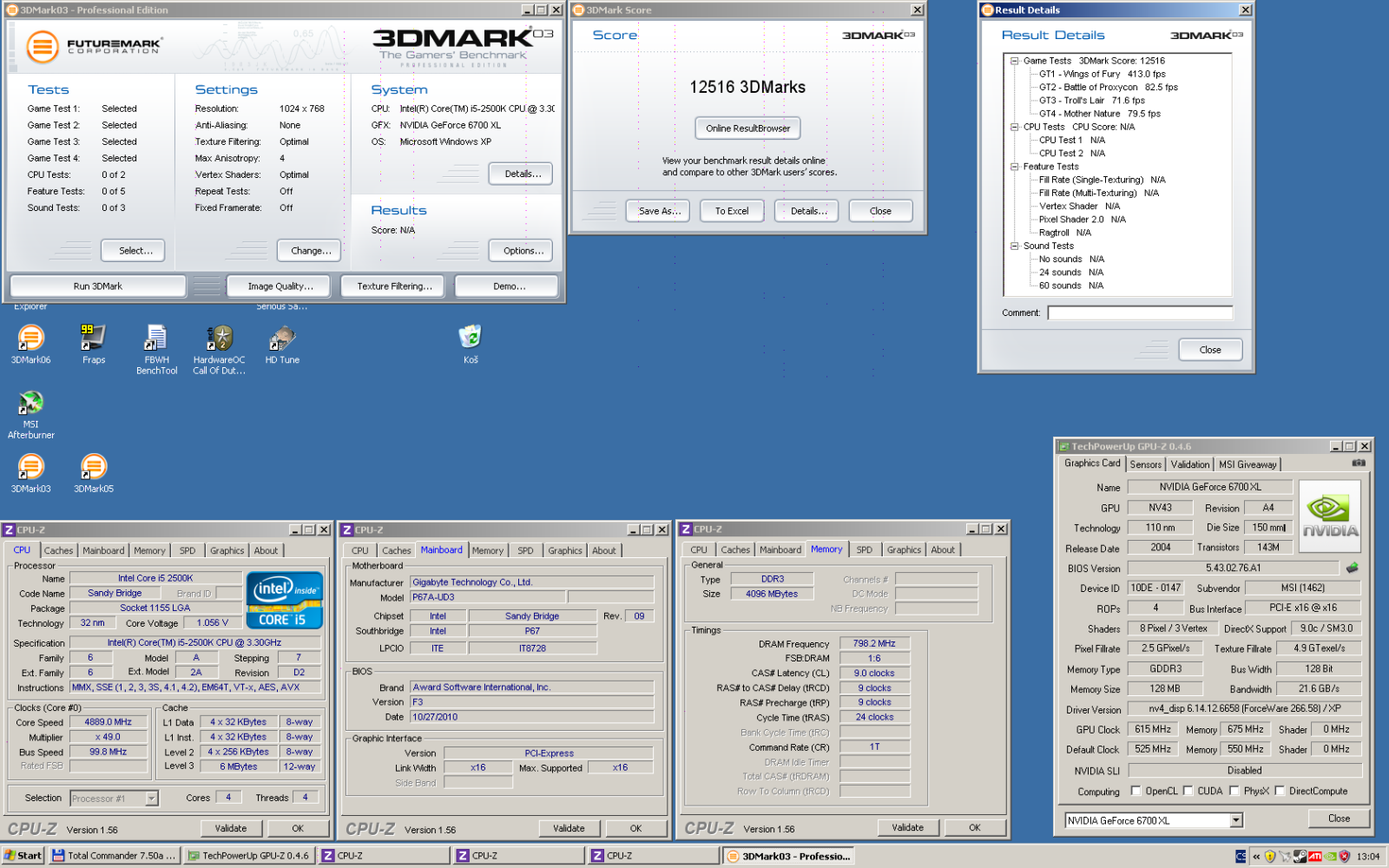Click the Total Commander taskbar button
Screen dimensions: 1389x868
pos(115,856)
